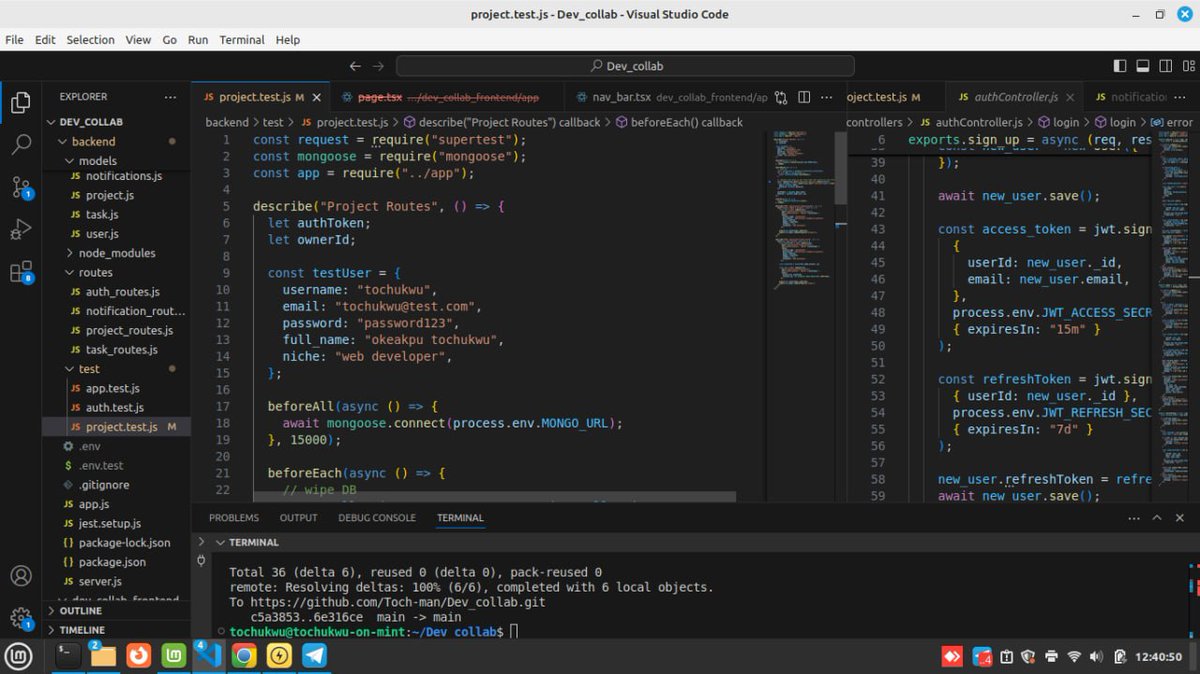The image size is (1200, 674).
Task: Close the authController.js tab
Action: [1071, 98]
